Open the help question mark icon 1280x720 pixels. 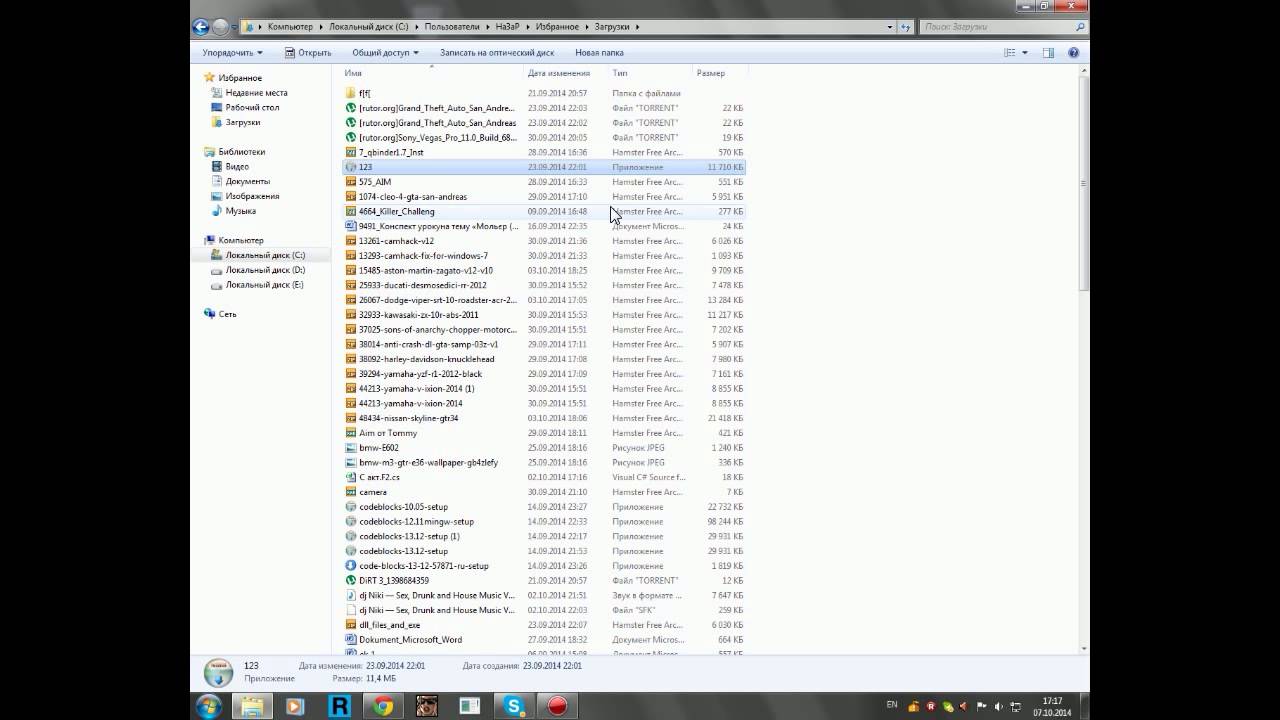1074,53
